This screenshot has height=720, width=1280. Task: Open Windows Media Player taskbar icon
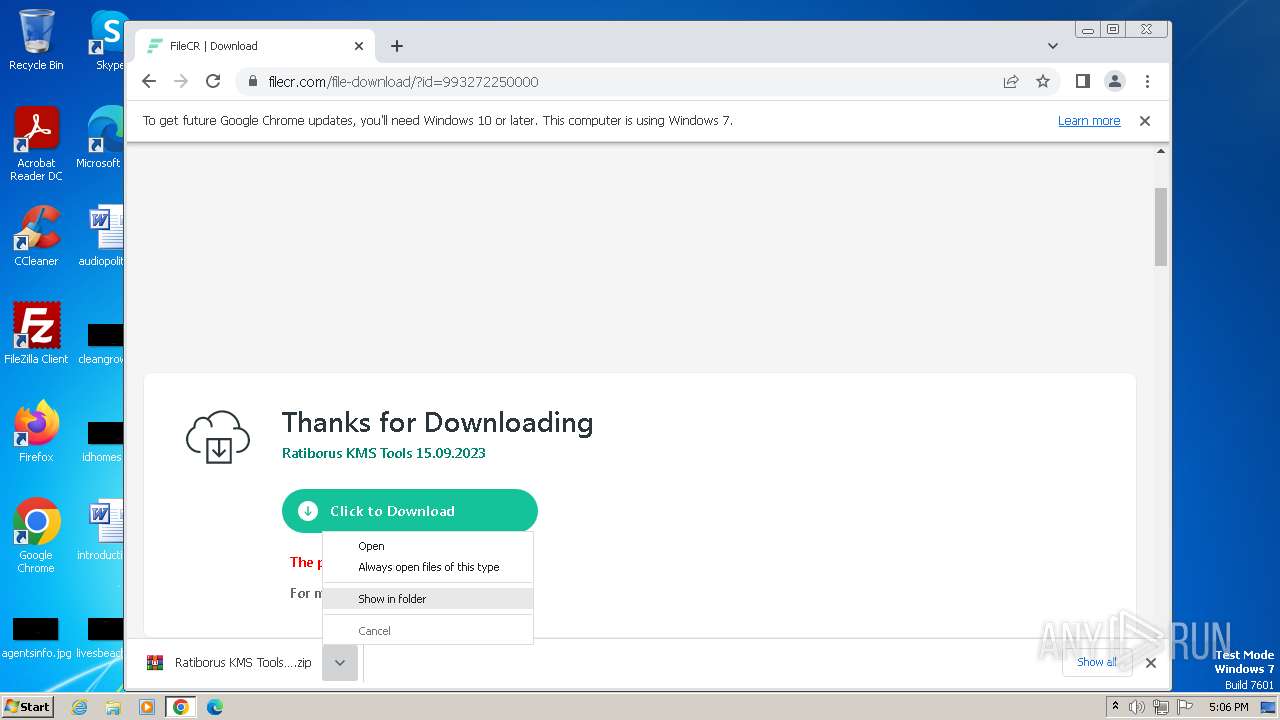coord(147,707)
